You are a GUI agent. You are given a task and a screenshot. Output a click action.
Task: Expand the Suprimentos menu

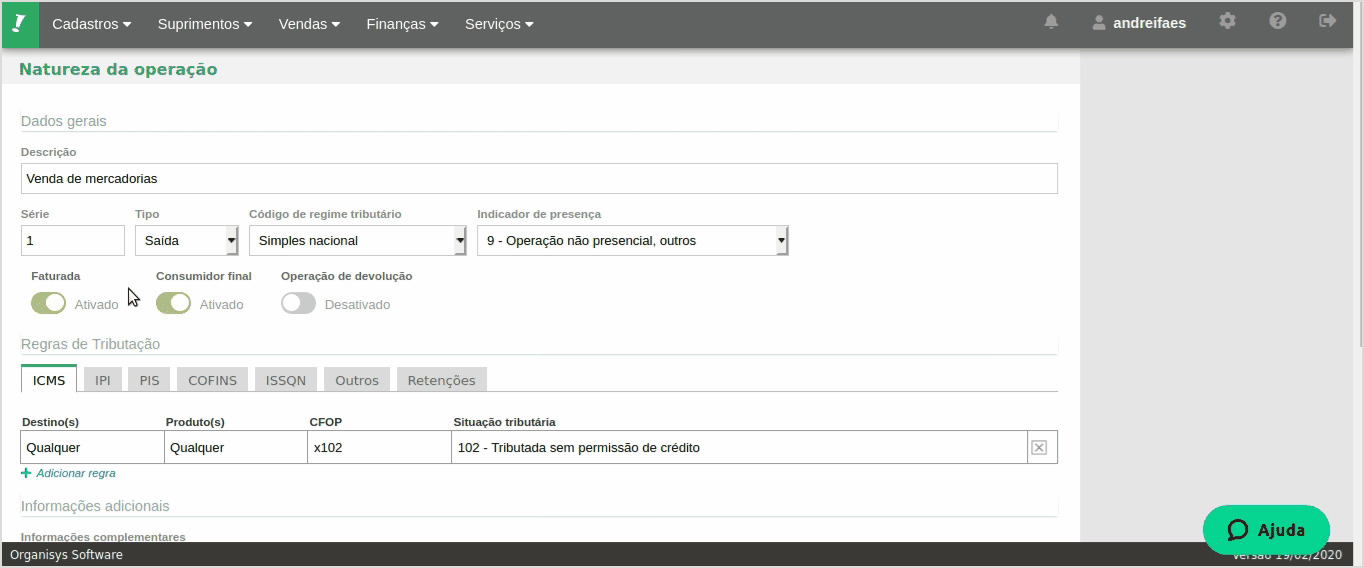(205, 24)
